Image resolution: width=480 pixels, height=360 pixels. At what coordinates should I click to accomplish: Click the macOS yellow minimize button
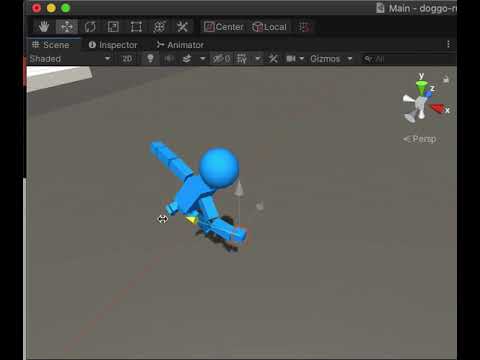coord(51,8)
